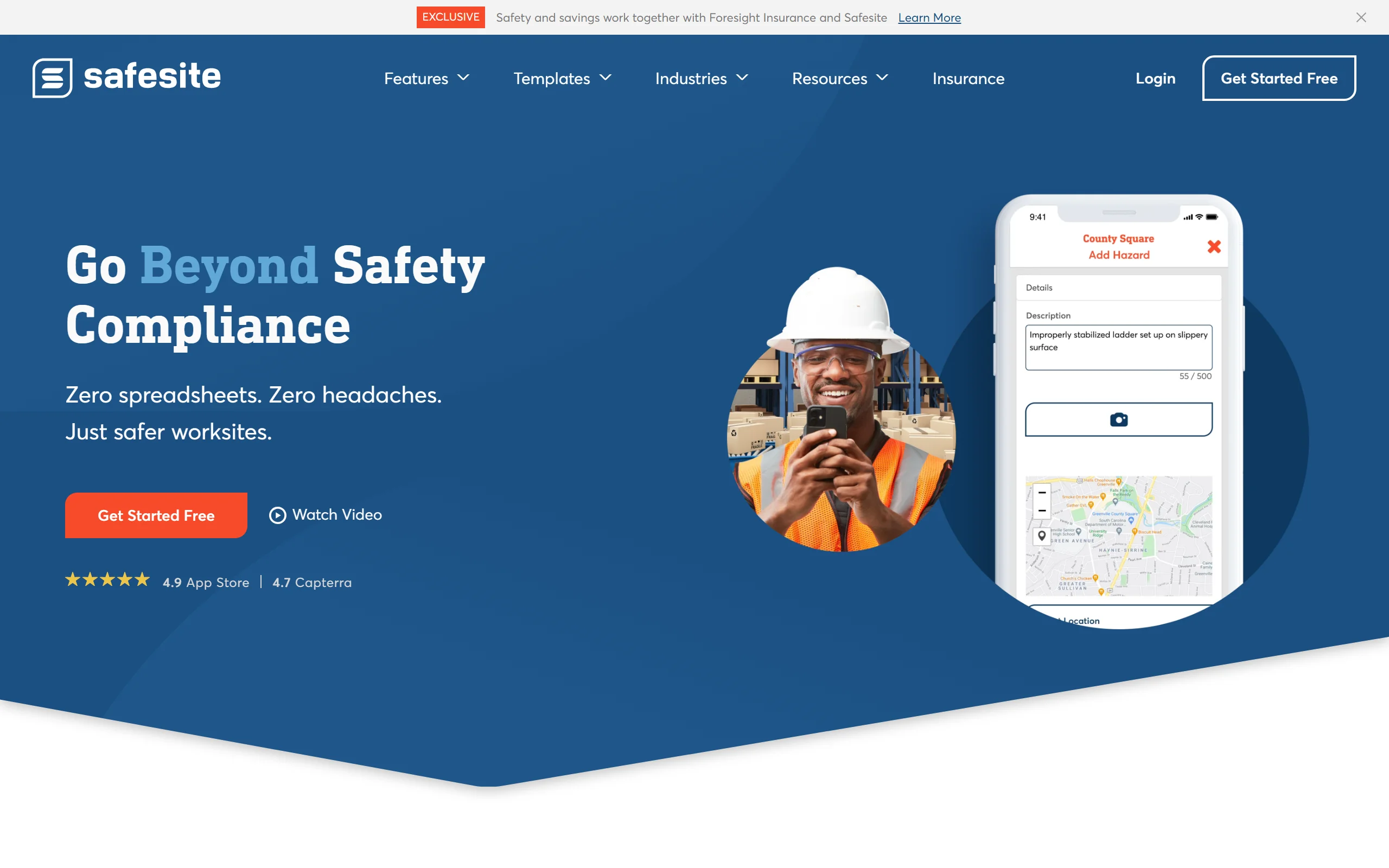1389x868 pixels.
Task: Click the red X in phone mockup
Action: [1213, 246]
